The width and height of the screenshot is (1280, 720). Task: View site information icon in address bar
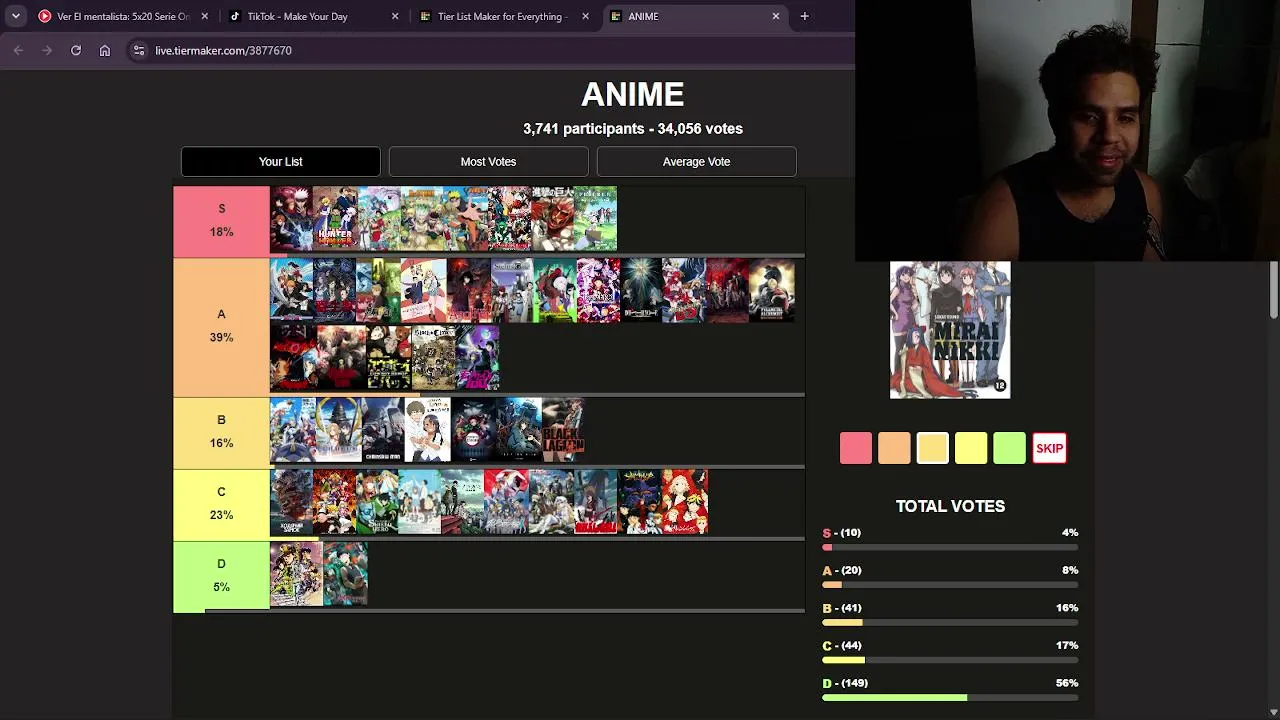point(139,50)
